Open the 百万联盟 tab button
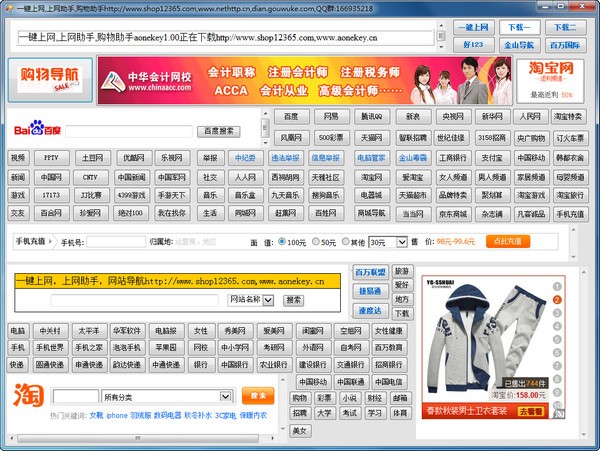Viewport: 600px width, 451px height. click(x=370, y=272)
